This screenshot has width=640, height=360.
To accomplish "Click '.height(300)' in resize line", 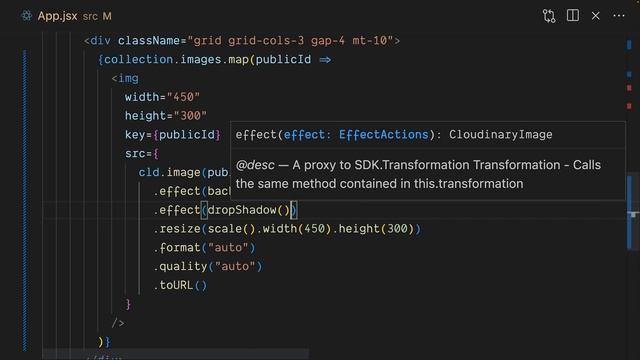I will point(373,229).
